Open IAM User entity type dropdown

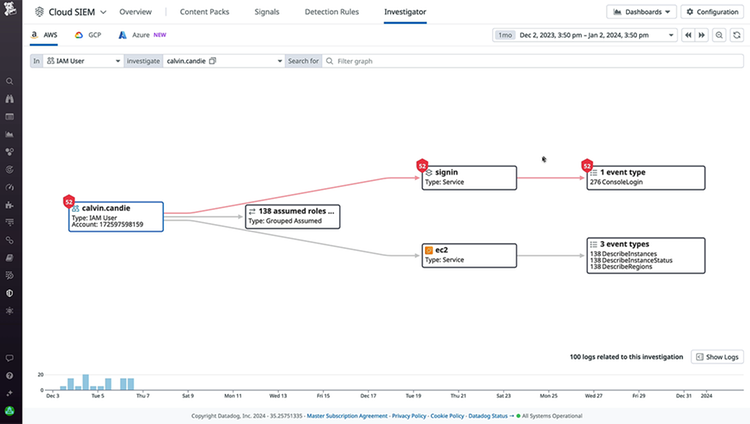(x=83, y=61)
